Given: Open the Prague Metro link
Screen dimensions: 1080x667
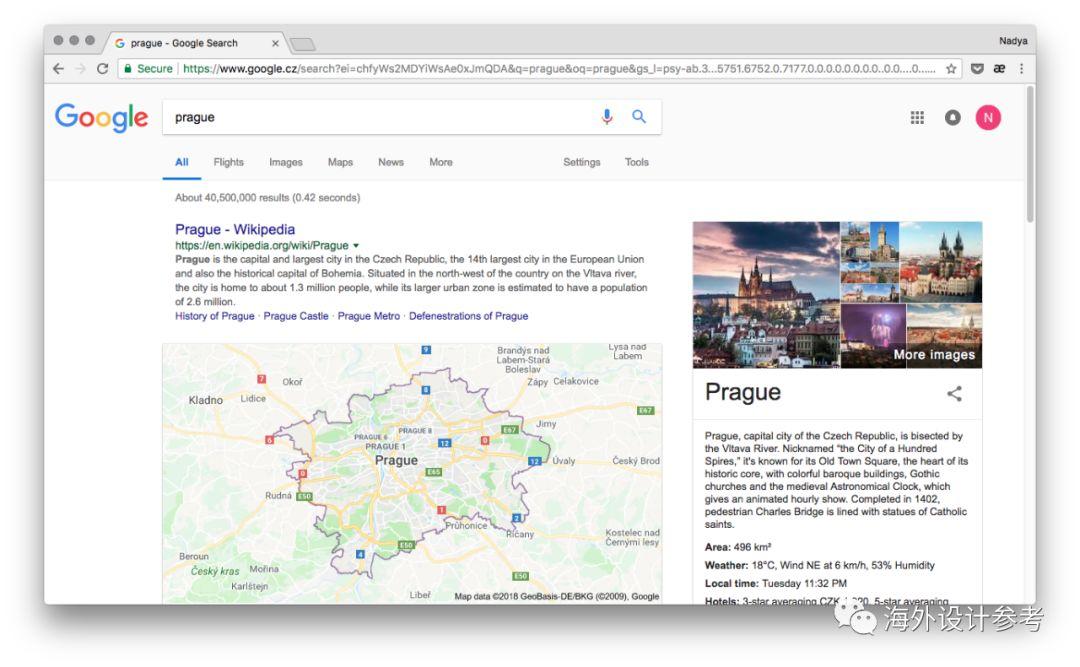Looking at the screenshot, I should [368, 316].
